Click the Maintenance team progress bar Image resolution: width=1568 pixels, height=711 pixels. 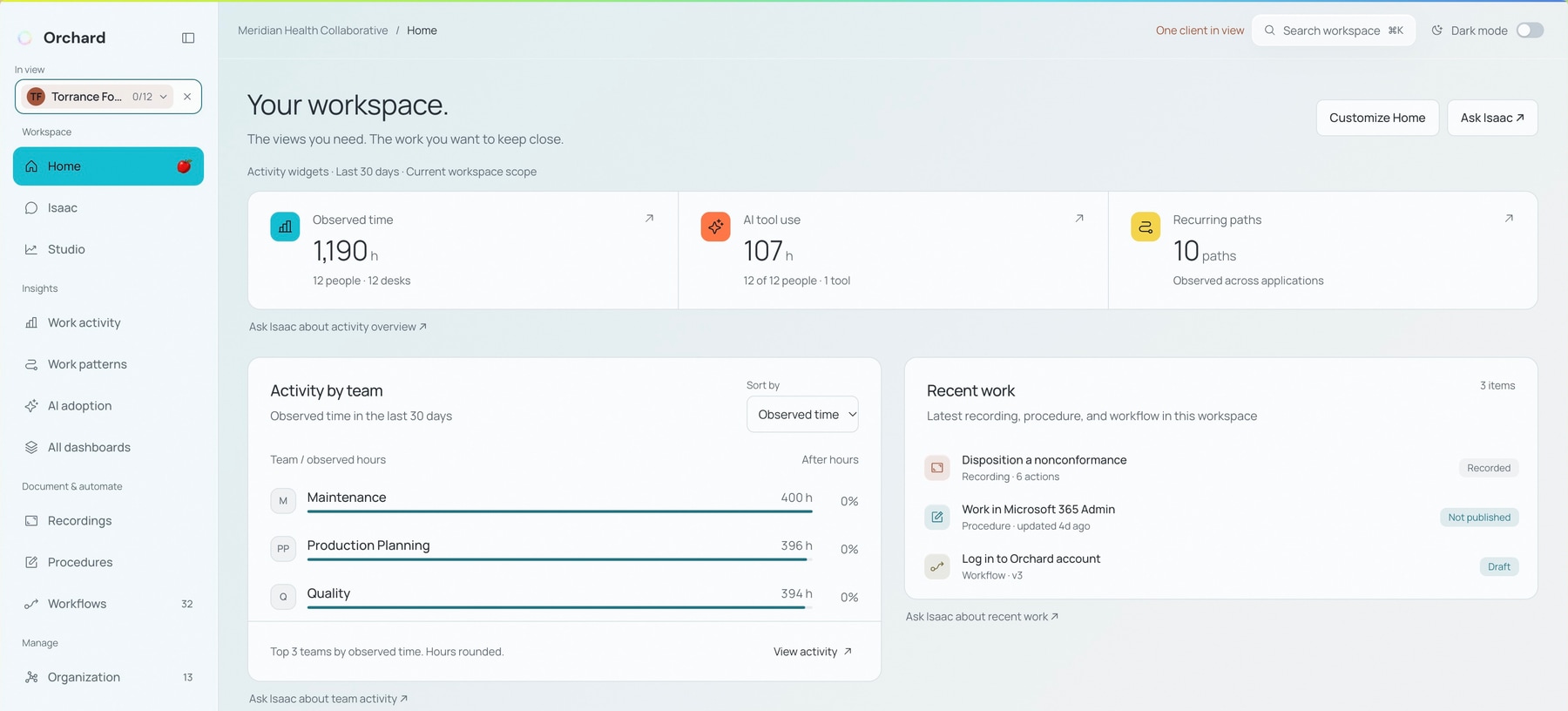pos(560,511)
